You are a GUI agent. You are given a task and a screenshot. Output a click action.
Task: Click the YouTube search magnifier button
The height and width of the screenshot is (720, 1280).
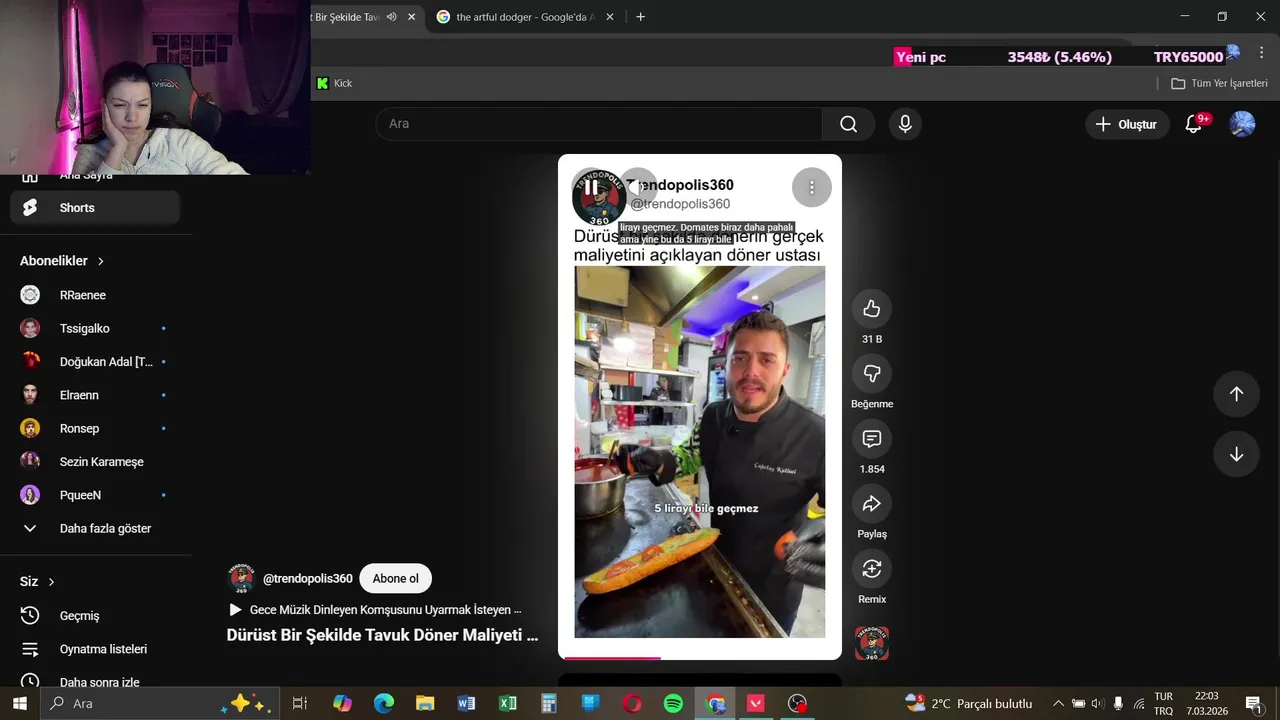pyautogui.click(x=848, y=124)
